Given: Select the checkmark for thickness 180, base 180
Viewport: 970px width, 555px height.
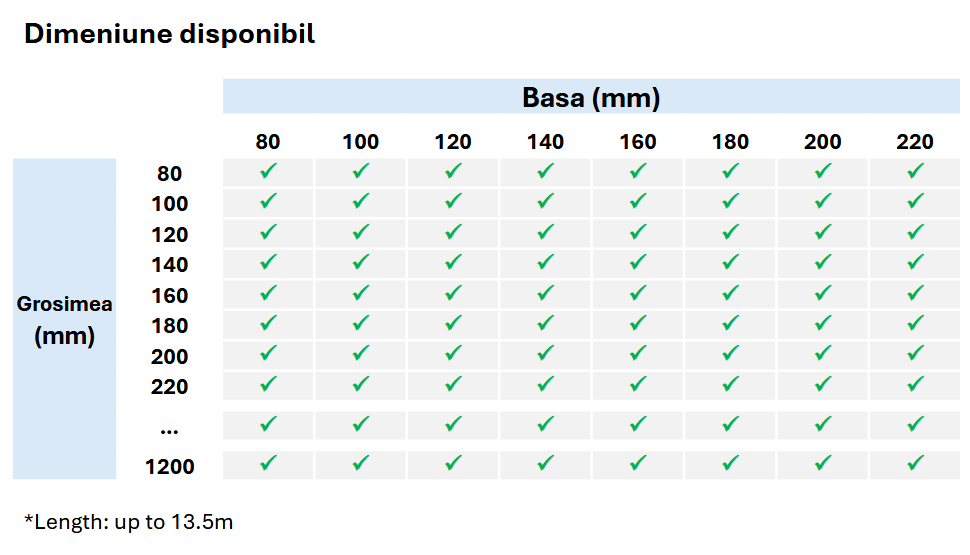Looking at the screenshot, I should coord(730,324).
